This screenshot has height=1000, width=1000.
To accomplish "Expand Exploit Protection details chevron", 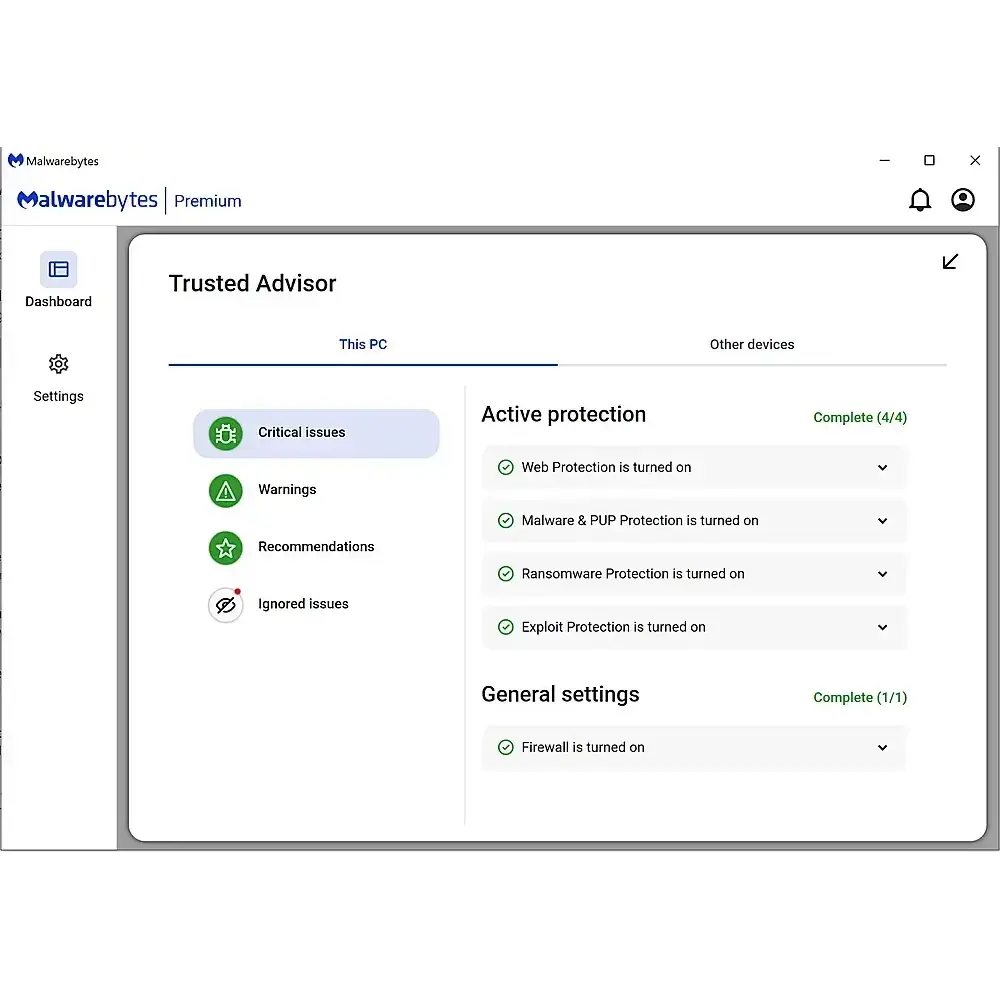I will coord(882,628).
